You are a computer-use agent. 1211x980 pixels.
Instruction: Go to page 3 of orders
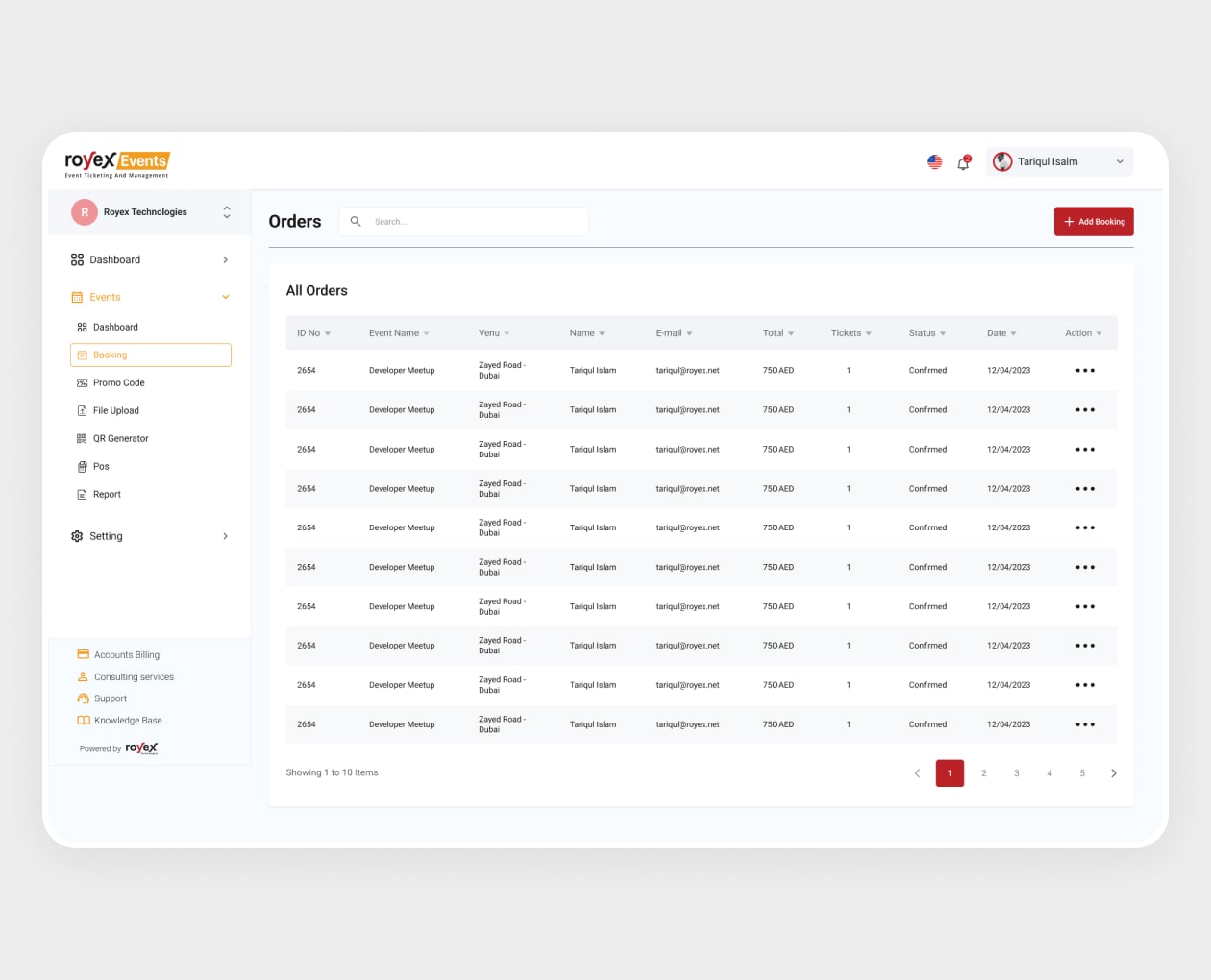click(1016, 773)
